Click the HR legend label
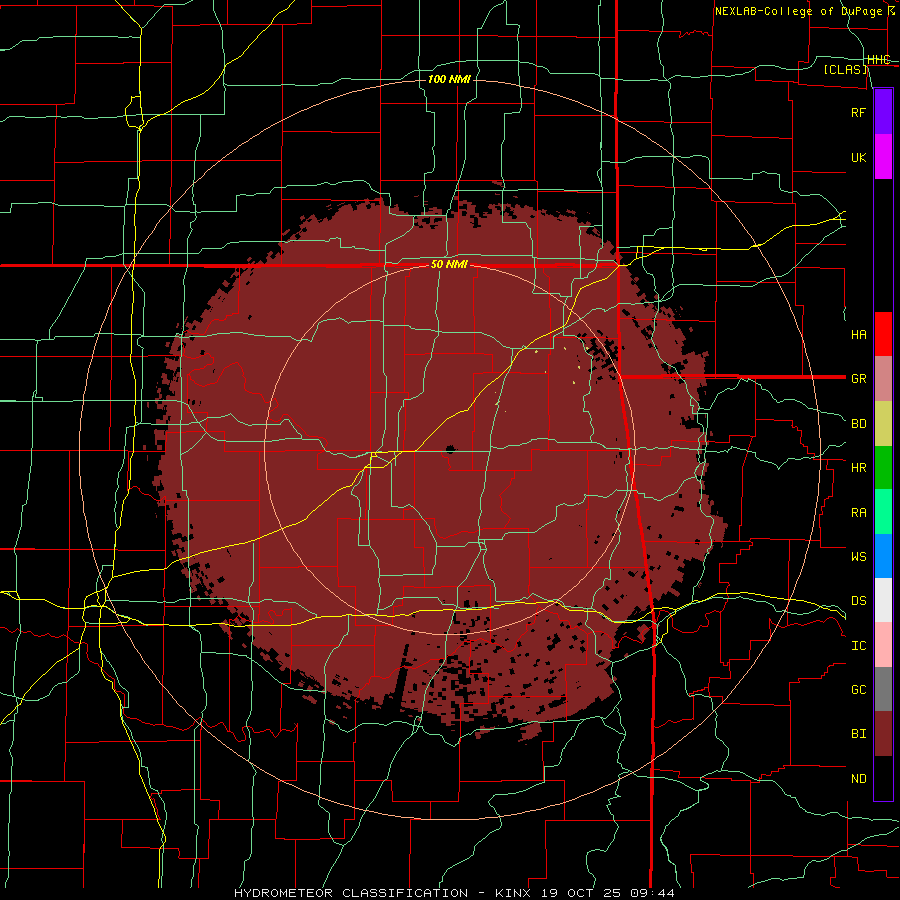This screenshot has width=900, height=900. [x=858, y=468]
